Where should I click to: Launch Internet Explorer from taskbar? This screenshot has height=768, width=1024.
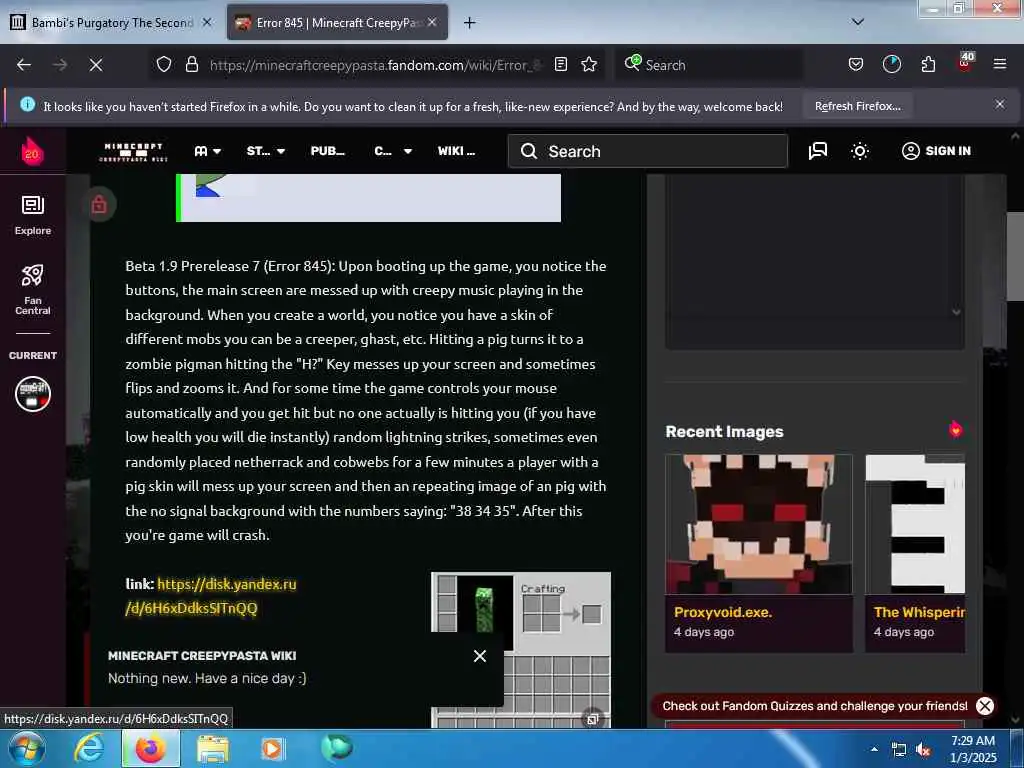click(89, 748)
